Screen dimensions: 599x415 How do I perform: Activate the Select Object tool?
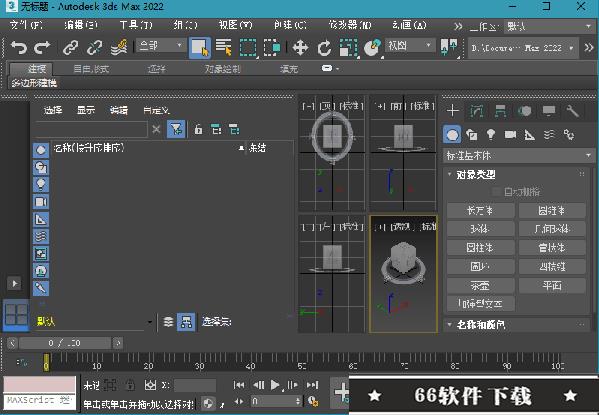pos(200,48)
